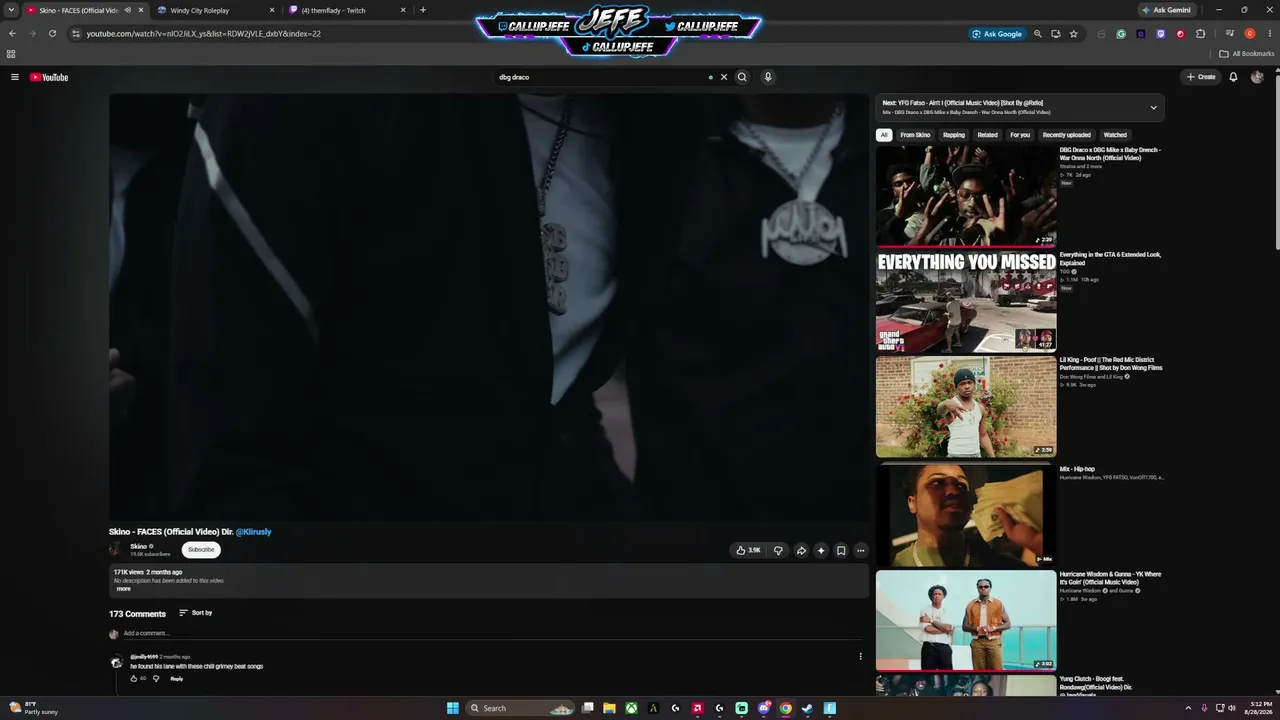Viewport: 1280px width, 720px height.
Task: Open DBG Draco War Onna North thumbnail
Action: pyautogui.click(x=966, y=196)
